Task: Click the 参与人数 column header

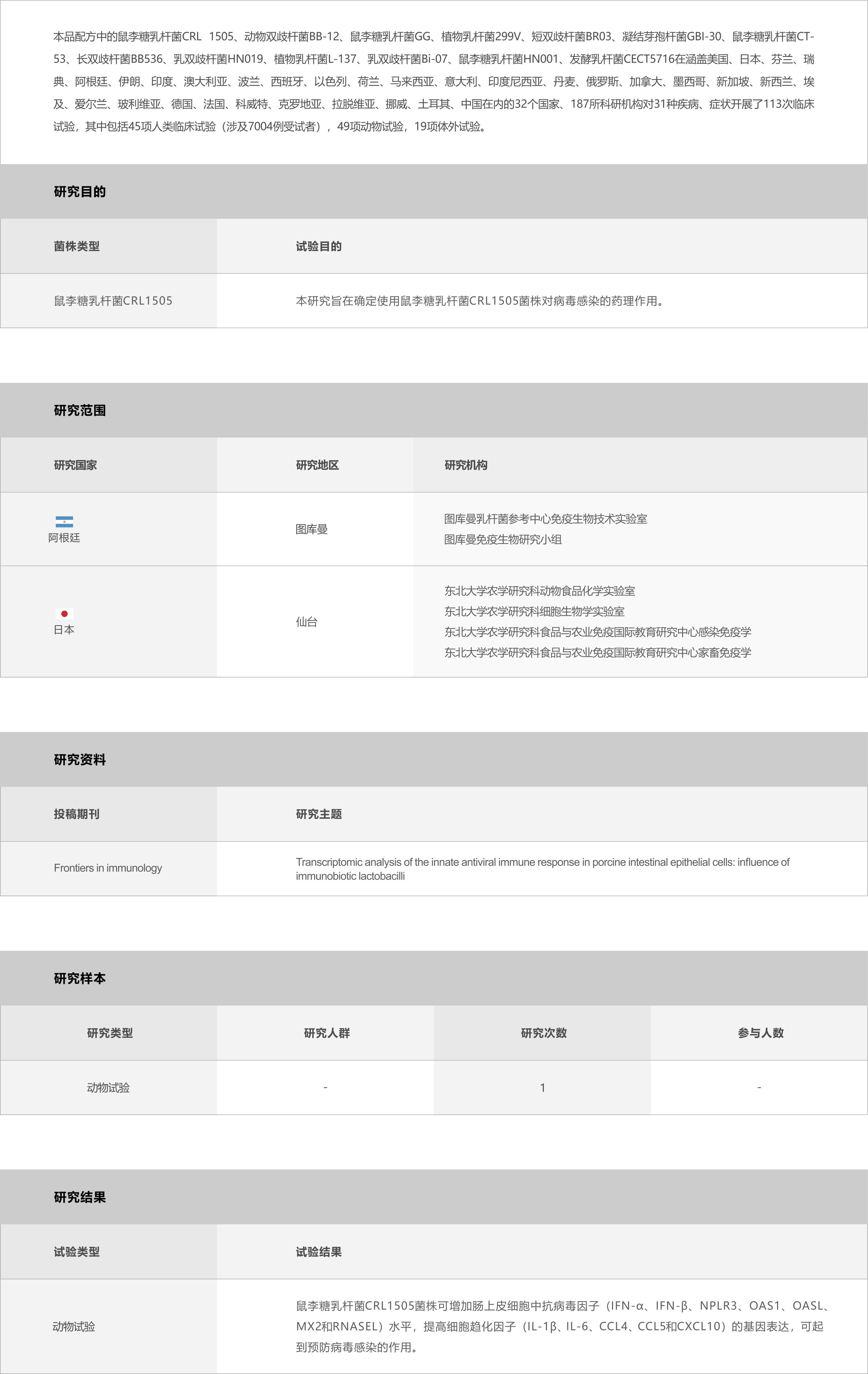Action: (760, 1033)
